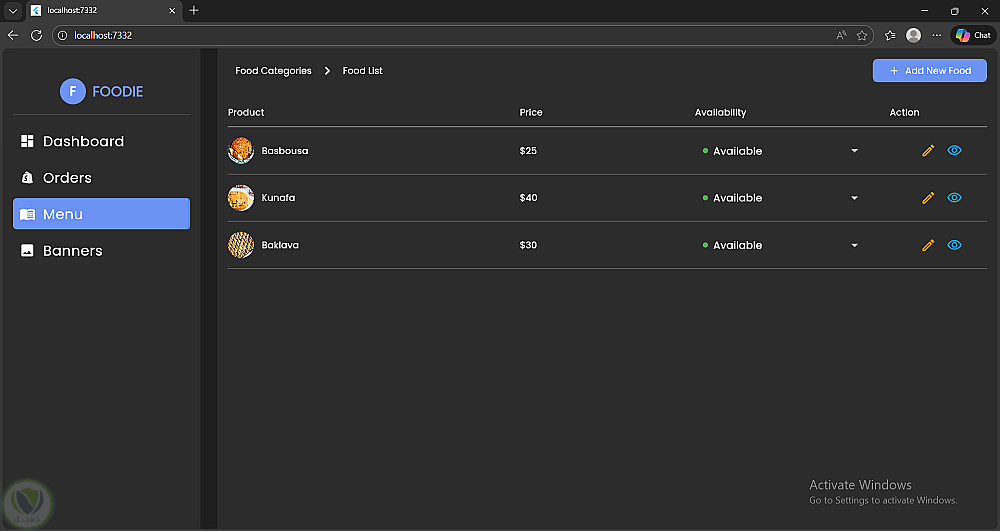Image resolution: width=1000 pixels, height=531 pixels.
Task: Click the Add New Food button
Action: 929,71
